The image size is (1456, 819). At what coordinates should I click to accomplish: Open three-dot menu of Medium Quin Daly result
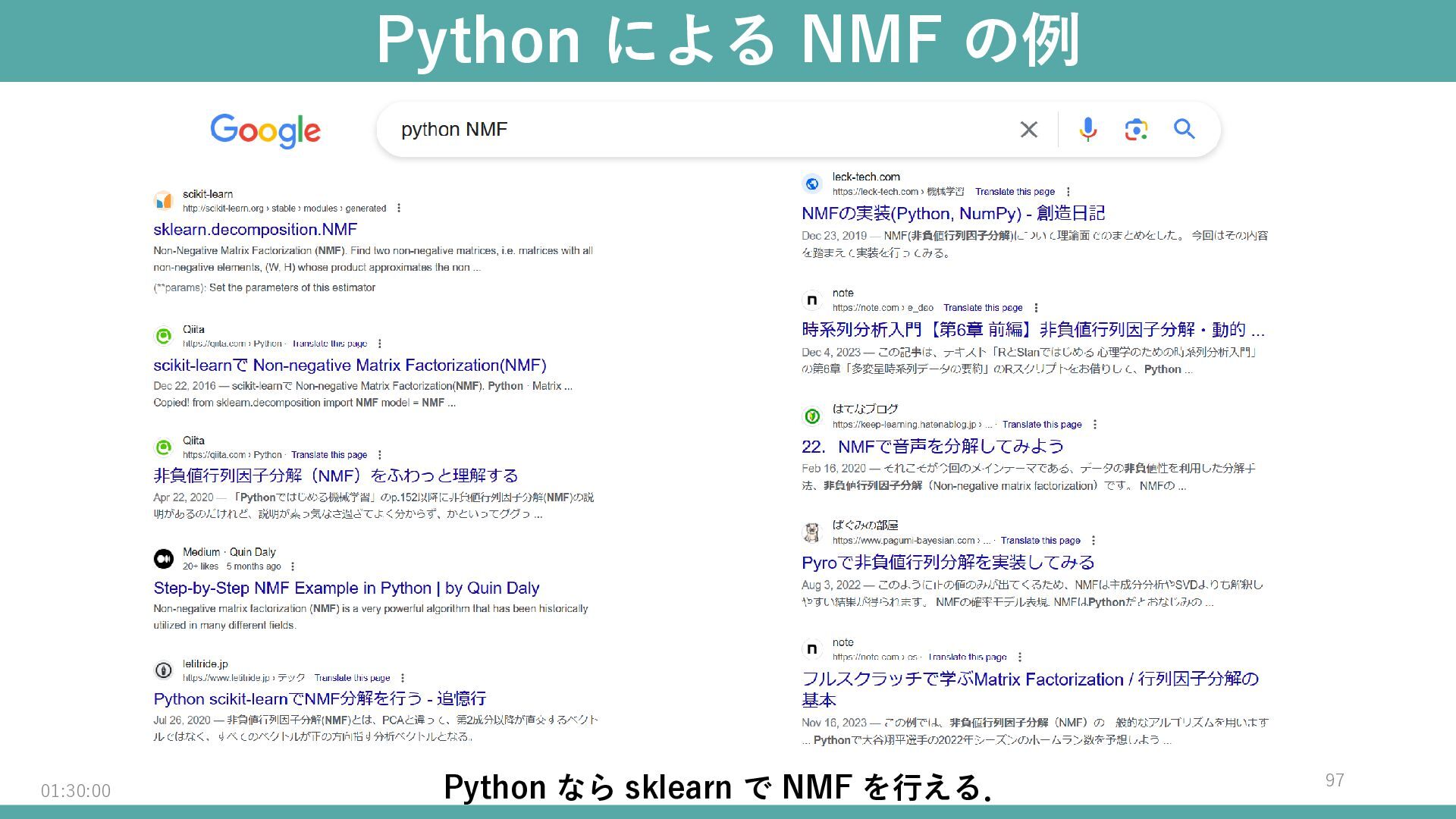click(x=293, y=566)
